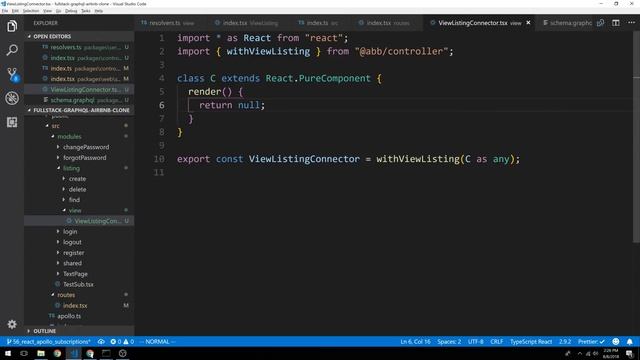This screenshot has height=360, width=640.
Task: Open TestSub.tsx in the file tree
Action: tap(79, 284)
